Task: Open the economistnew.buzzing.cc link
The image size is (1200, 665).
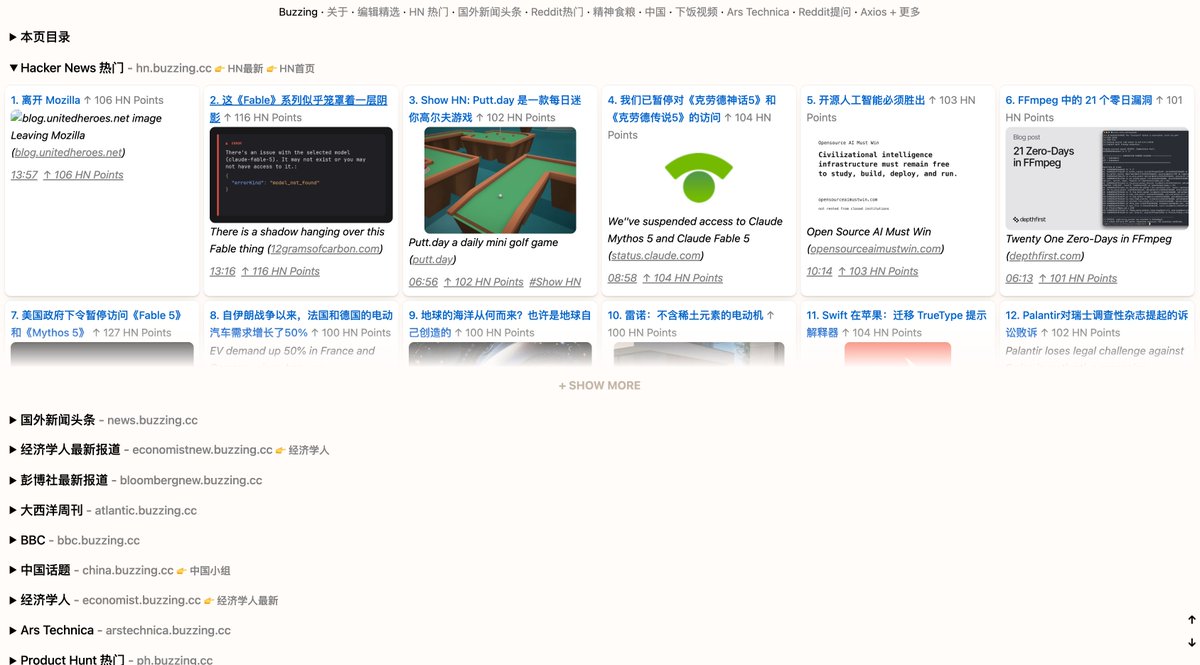Action: 202,450
